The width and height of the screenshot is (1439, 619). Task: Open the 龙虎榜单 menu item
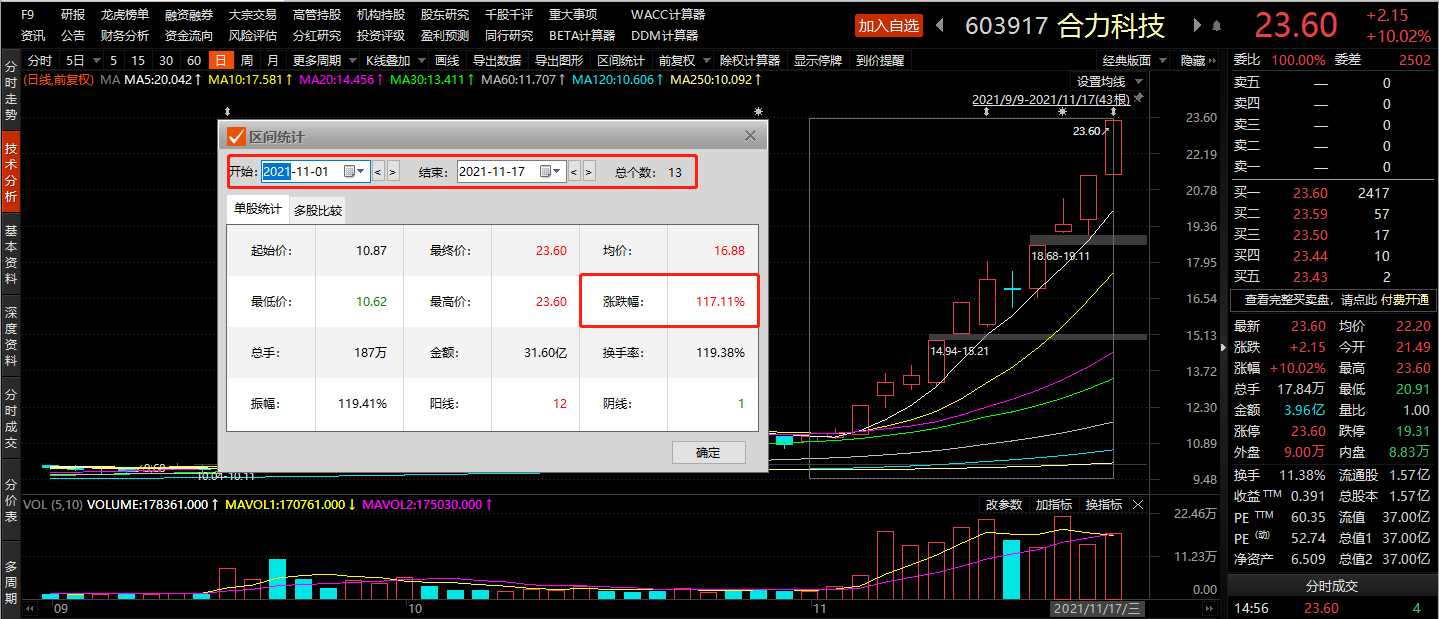pyautogui.click(x=125, y=15)
